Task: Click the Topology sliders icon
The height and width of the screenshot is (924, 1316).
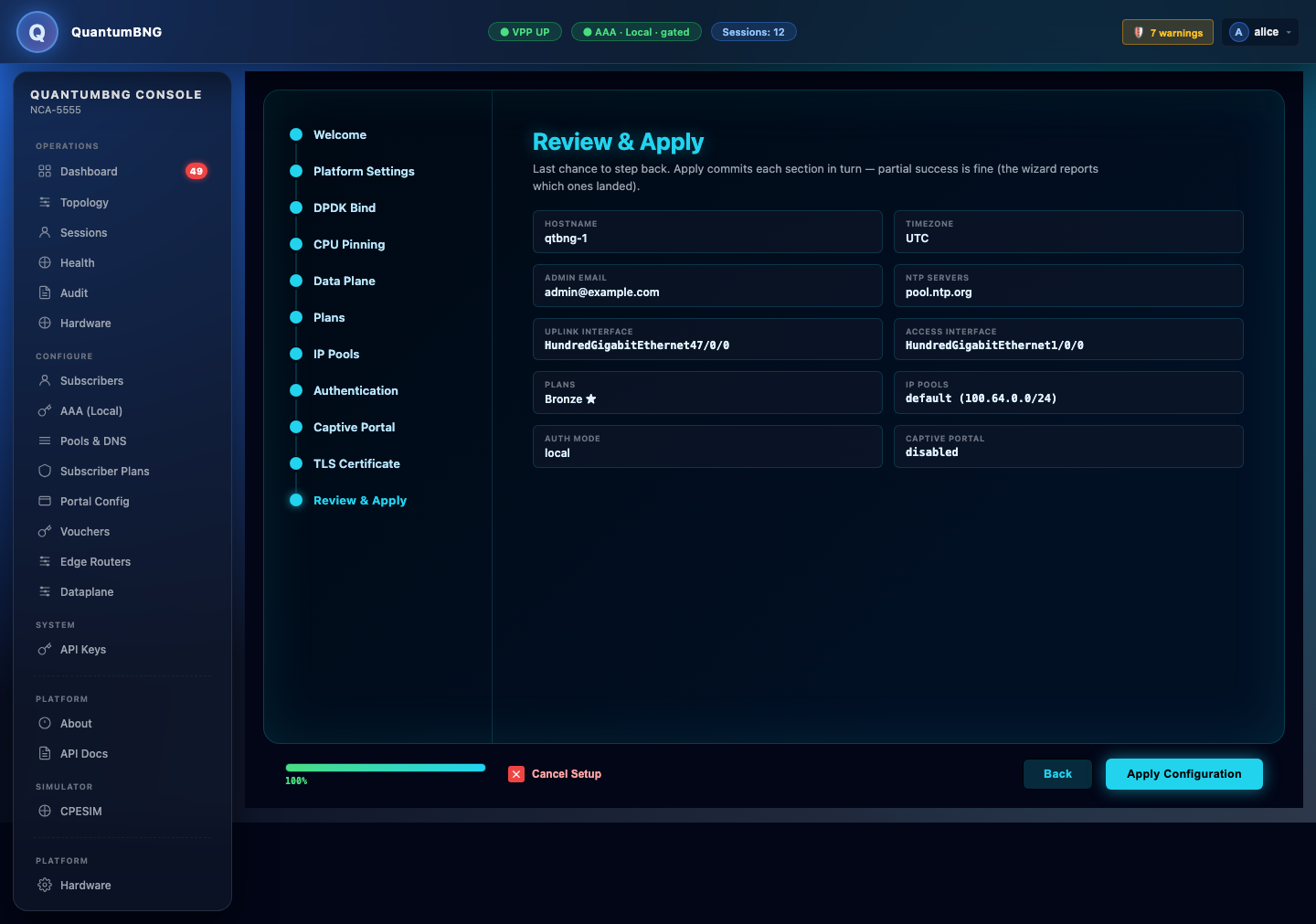Action: (x=45, y=202)
